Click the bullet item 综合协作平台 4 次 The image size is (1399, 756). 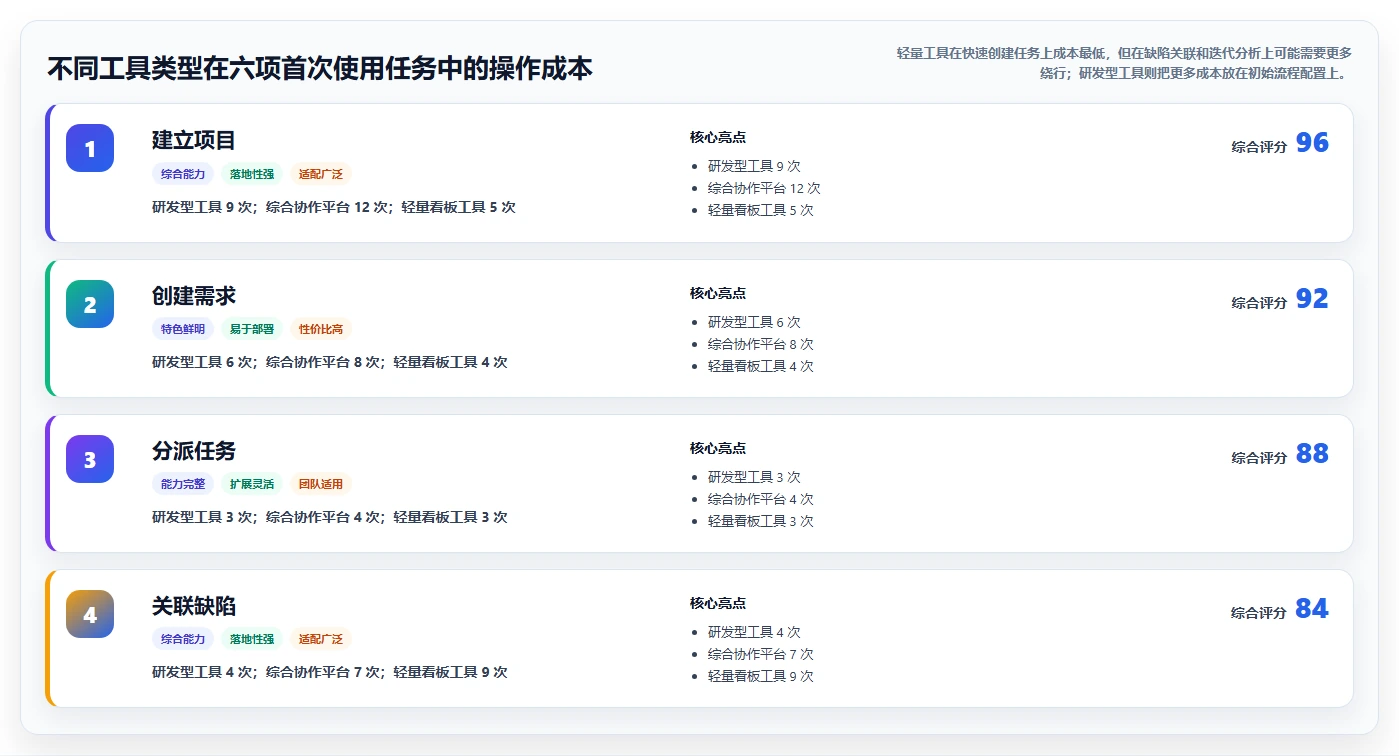[761, 499]
